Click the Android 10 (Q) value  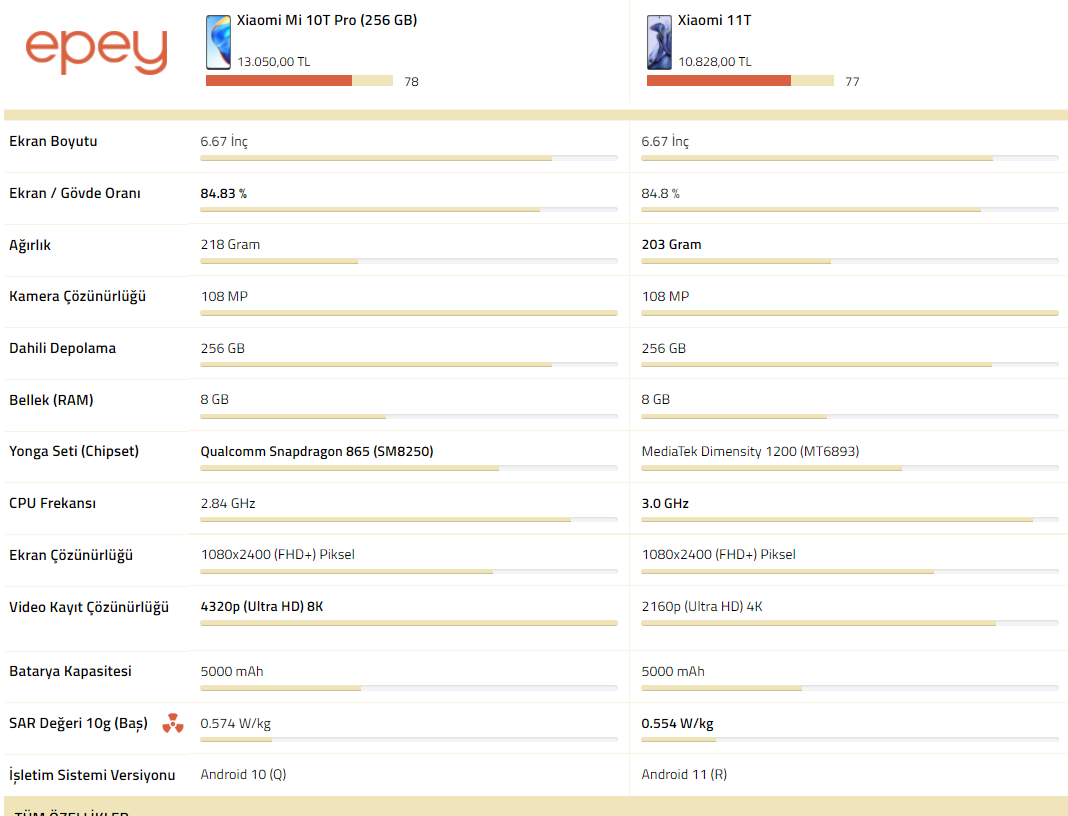click(243, 774)
